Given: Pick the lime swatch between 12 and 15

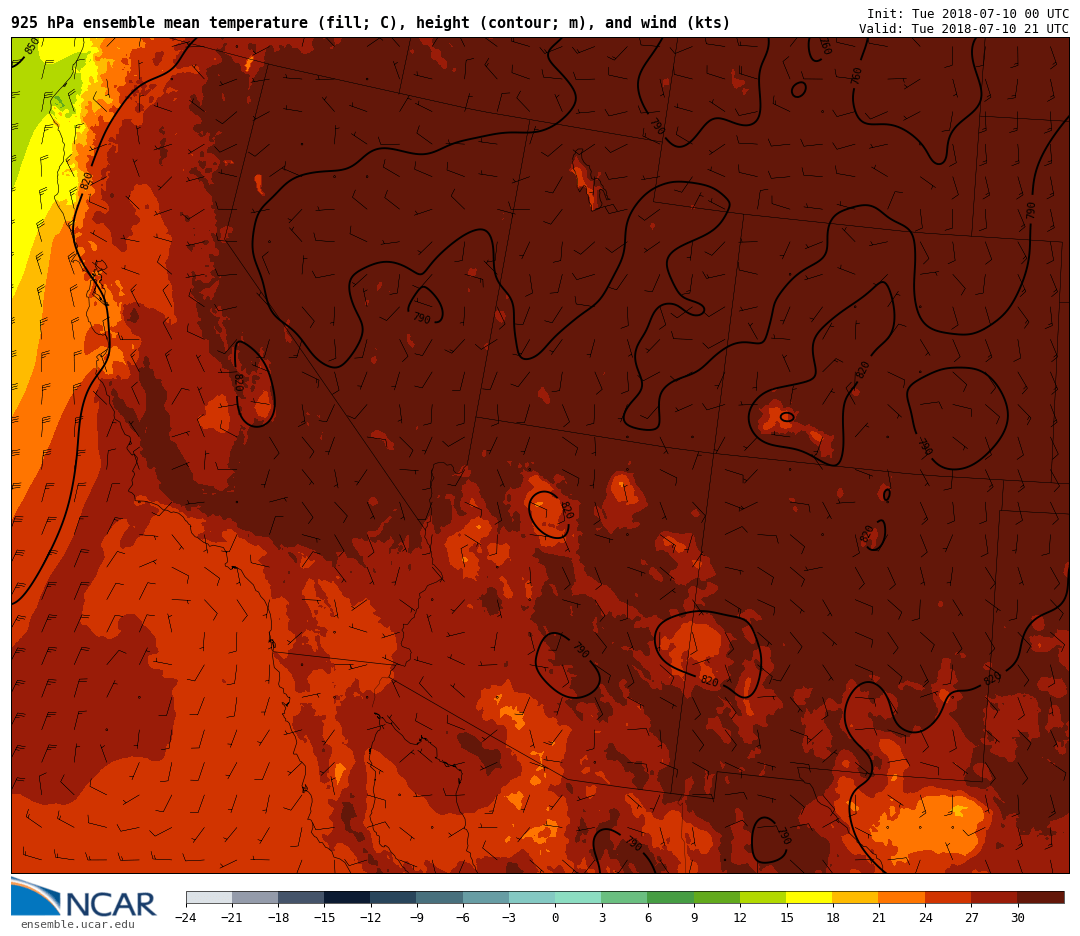Looking at the screenshot, I should point(763,897).
